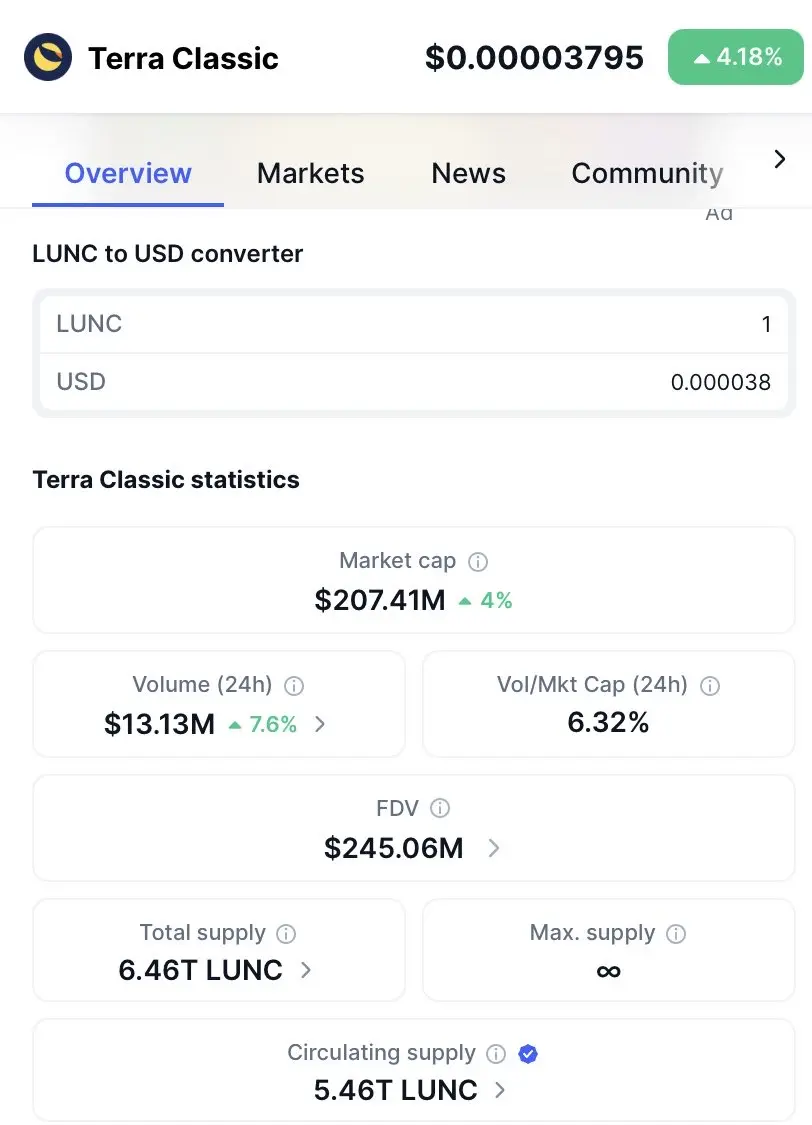The height and width of the screenshot is (1125, 812).
Task: Click the Terra Classic title text
Action: (x=183, y=58)
